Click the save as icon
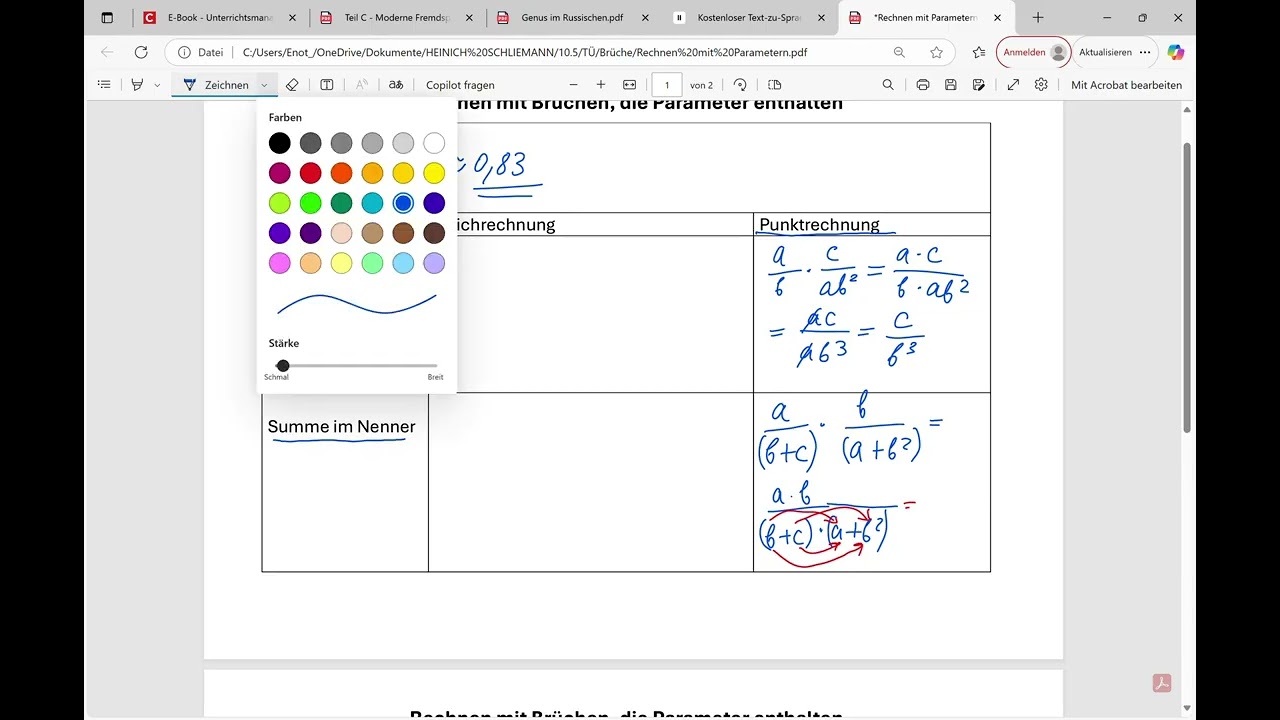Viewport: 1280px width, 720px height. [x=979, y=85]
